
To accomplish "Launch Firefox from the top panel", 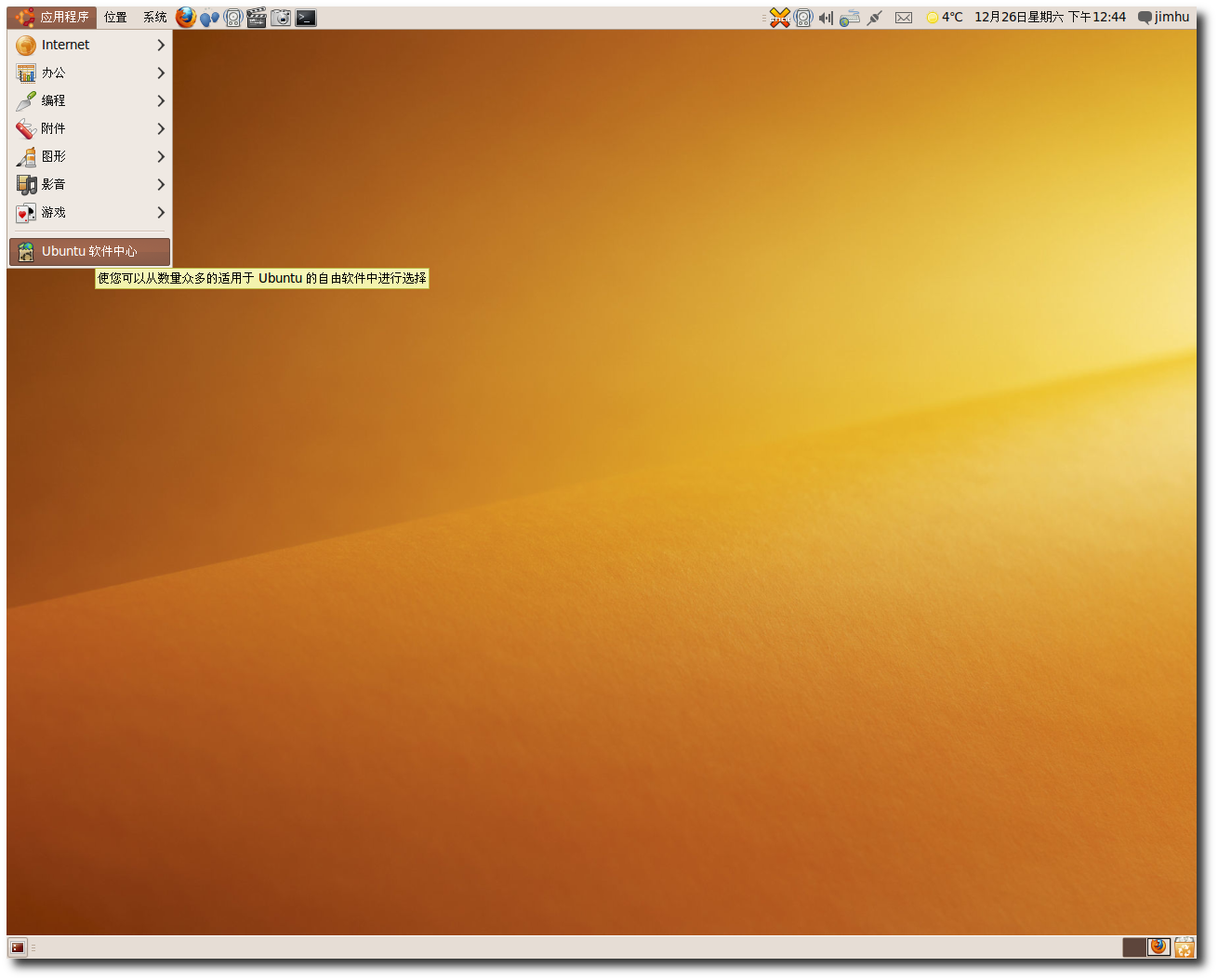I will 186,17.
